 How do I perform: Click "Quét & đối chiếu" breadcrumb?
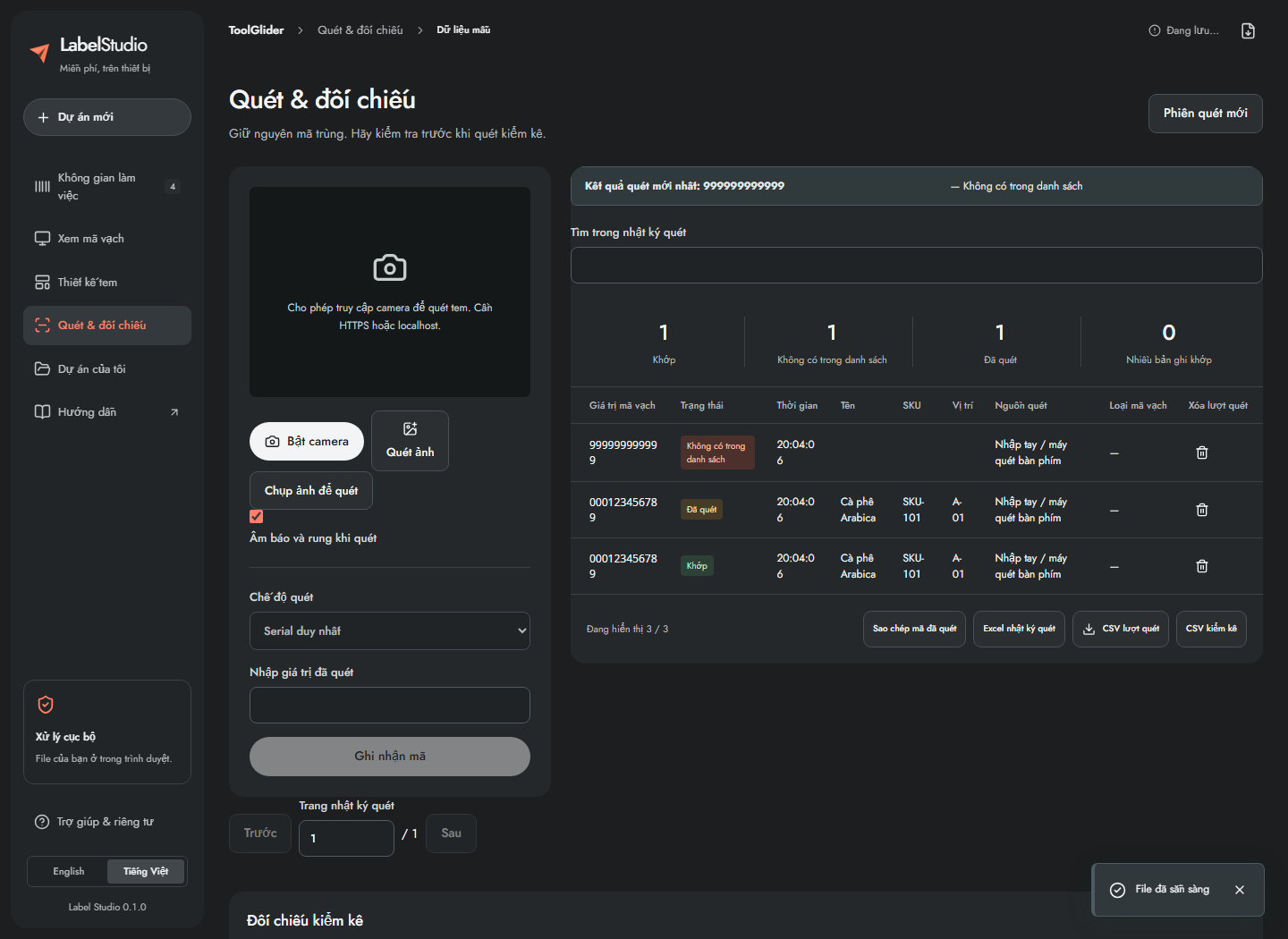coord(360,30)
